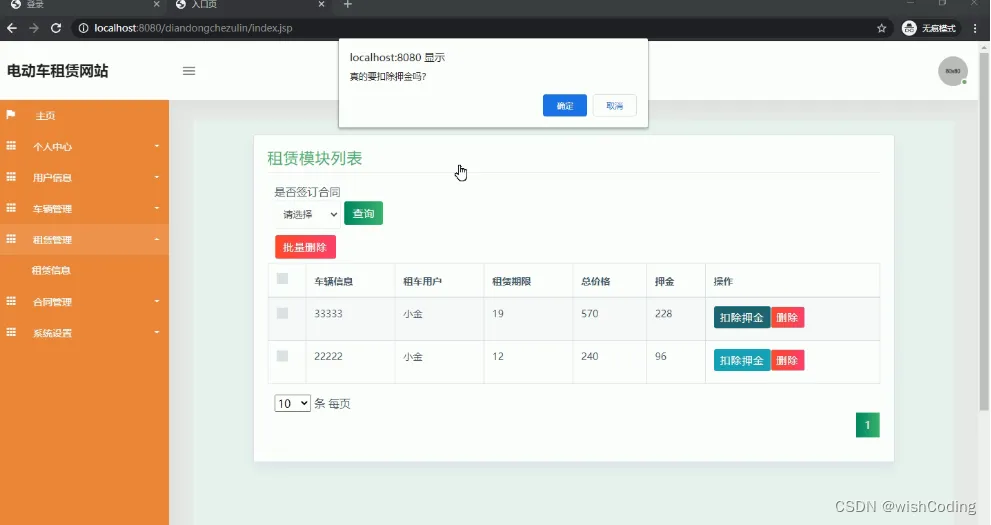This screenshot has width=991, height=525.
Task: Click the grid icon beside 系统设置
Action: (11, 332)
